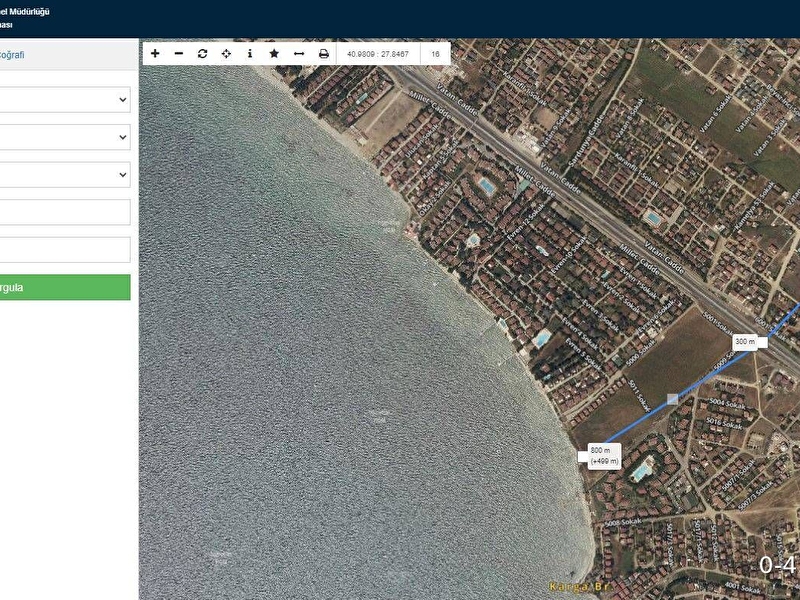Open the third dropdown in the query form

64,174
